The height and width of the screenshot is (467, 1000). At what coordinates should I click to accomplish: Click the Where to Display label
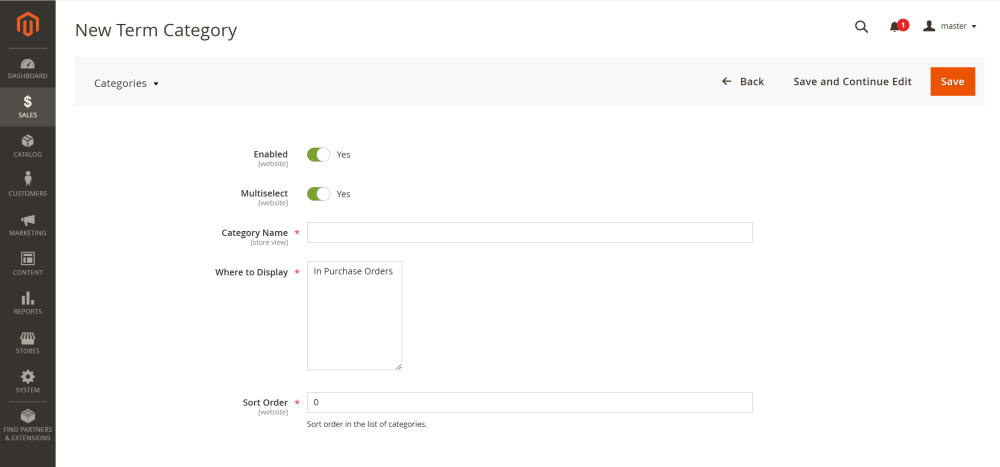click(x=251, y=272)
